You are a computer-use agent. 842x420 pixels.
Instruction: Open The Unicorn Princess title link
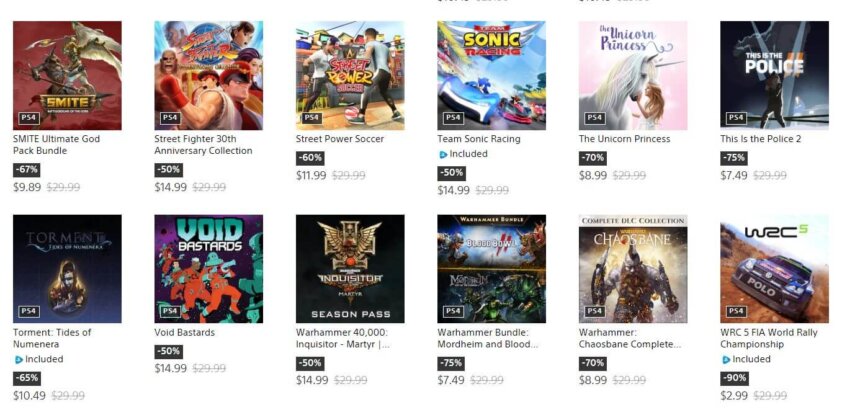click(x=625, y=139)
